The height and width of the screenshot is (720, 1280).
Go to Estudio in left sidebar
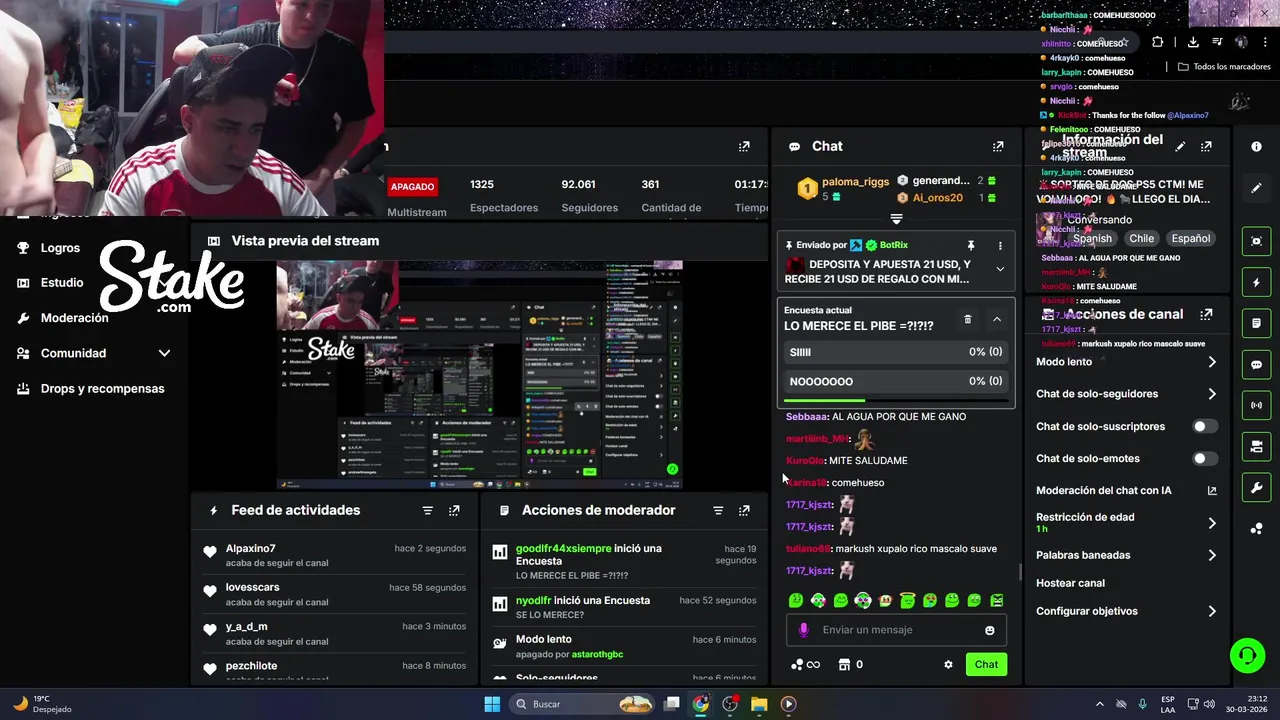[x=62, y=283]
